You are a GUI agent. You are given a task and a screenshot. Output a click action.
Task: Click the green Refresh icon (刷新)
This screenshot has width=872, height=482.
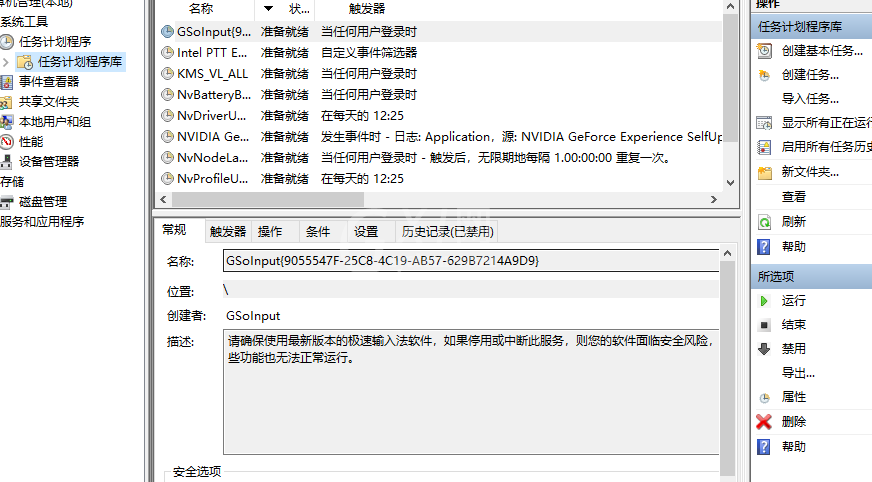point(765,222)
